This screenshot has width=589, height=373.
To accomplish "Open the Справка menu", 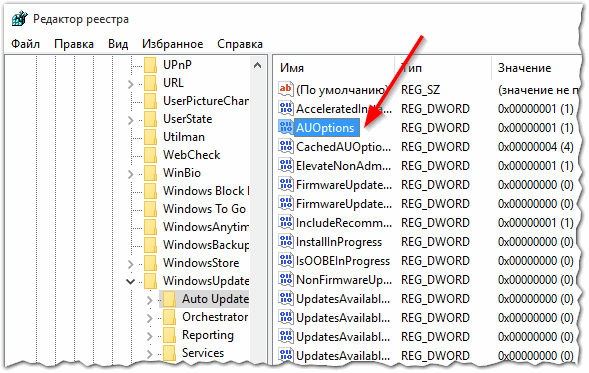I will coord(240,44).
